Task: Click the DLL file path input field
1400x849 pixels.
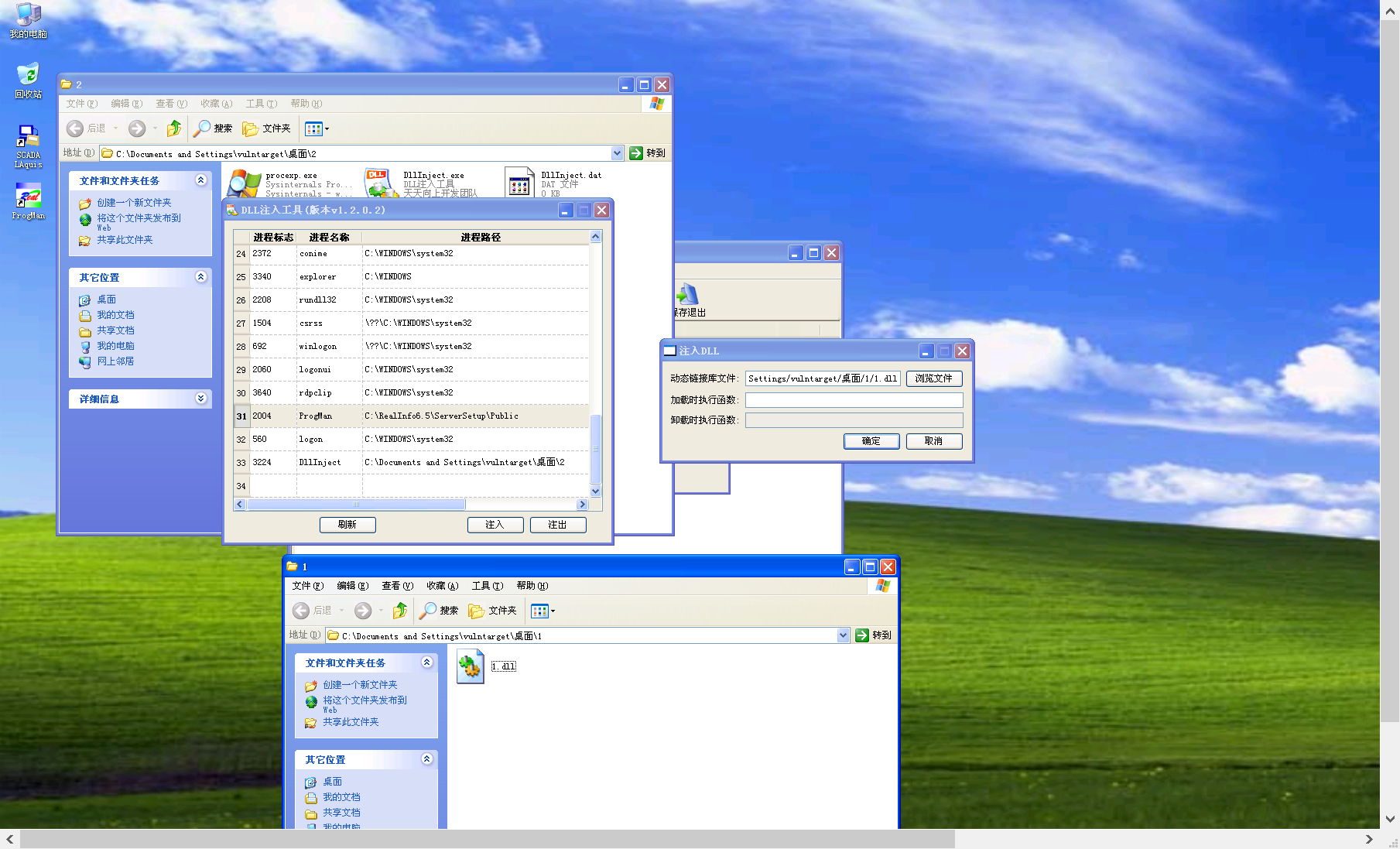Action: point(823,378)
